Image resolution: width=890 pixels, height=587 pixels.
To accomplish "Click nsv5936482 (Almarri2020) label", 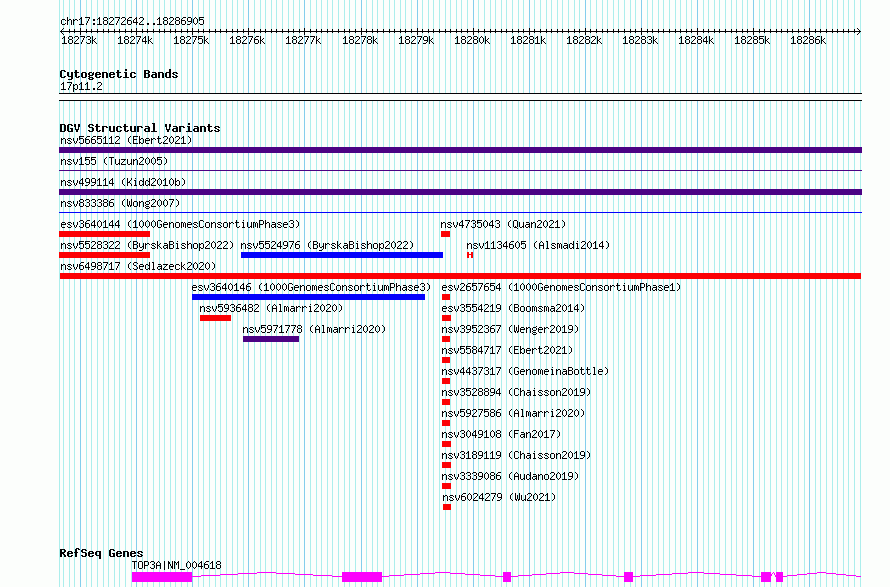I will click(271, 308).
